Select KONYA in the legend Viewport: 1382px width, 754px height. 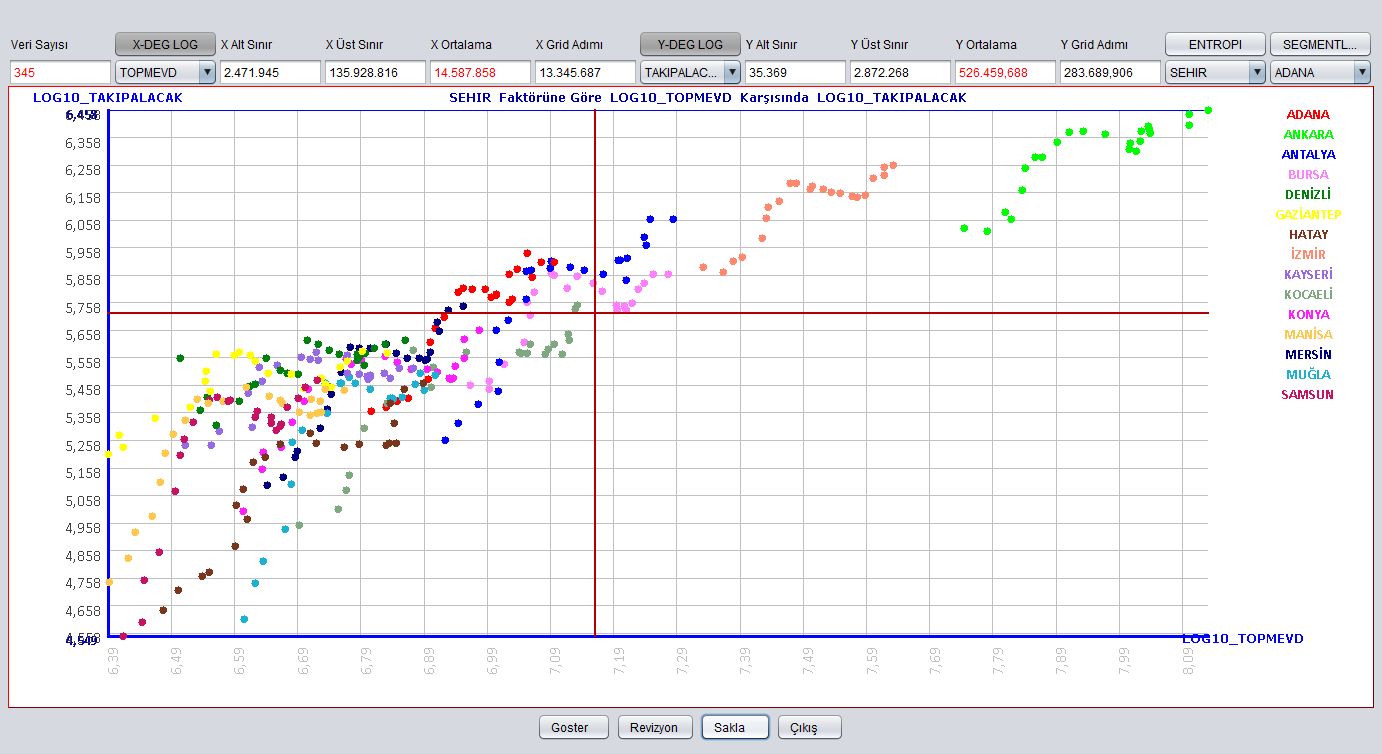pyautogui.click(x=1308, y=314)
